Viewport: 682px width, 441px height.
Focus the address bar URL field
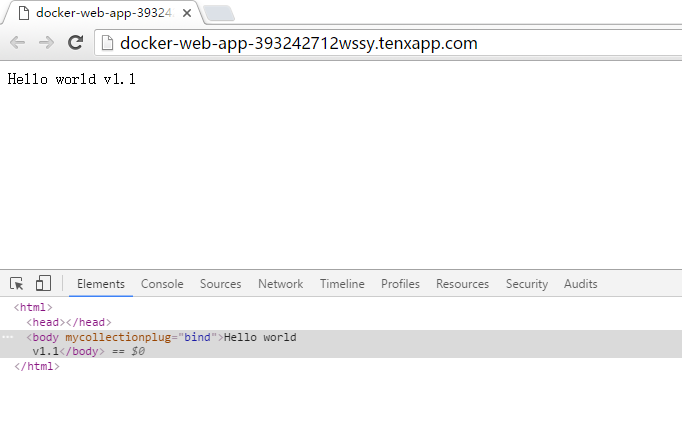(300, 43)
